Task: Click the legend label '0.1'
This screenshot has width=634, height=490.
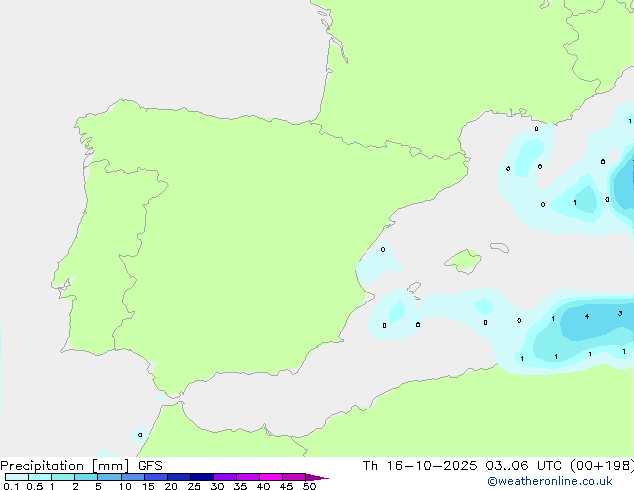Action: click(x=11, y=486)
